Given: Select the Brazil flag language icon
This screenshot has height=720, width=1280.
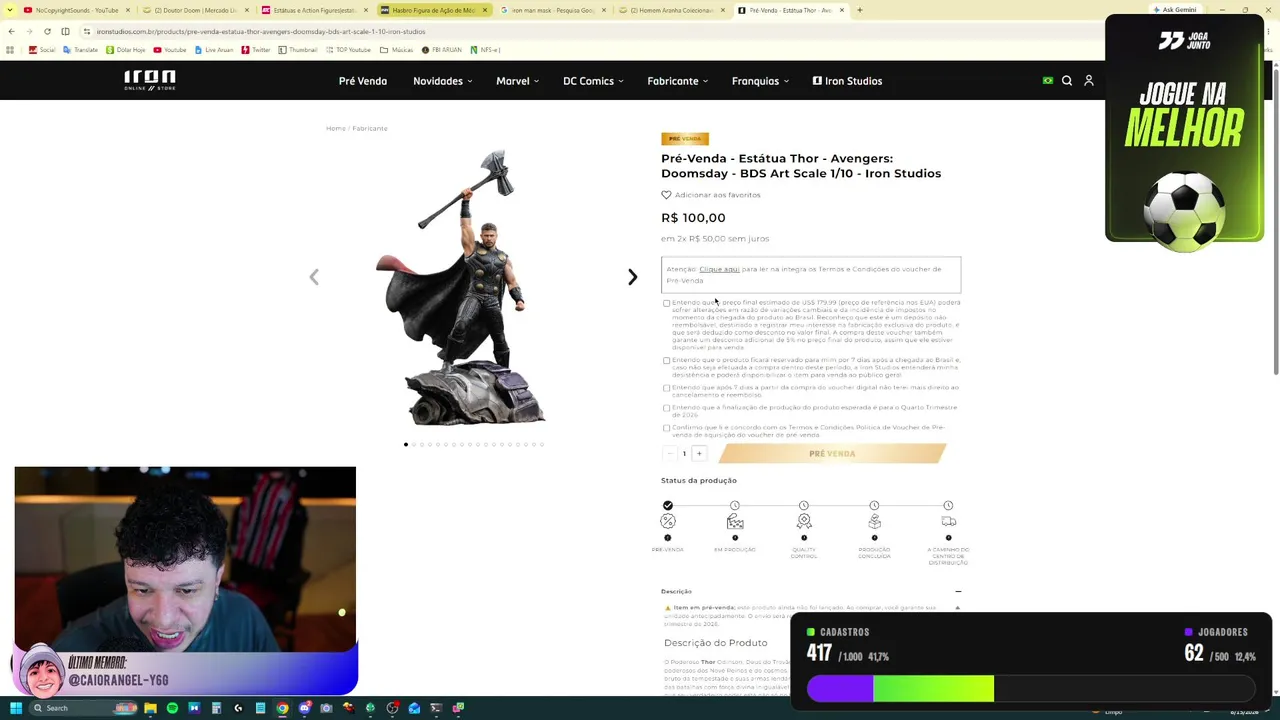Looking at the screenshot, I should coord(1048,81).
